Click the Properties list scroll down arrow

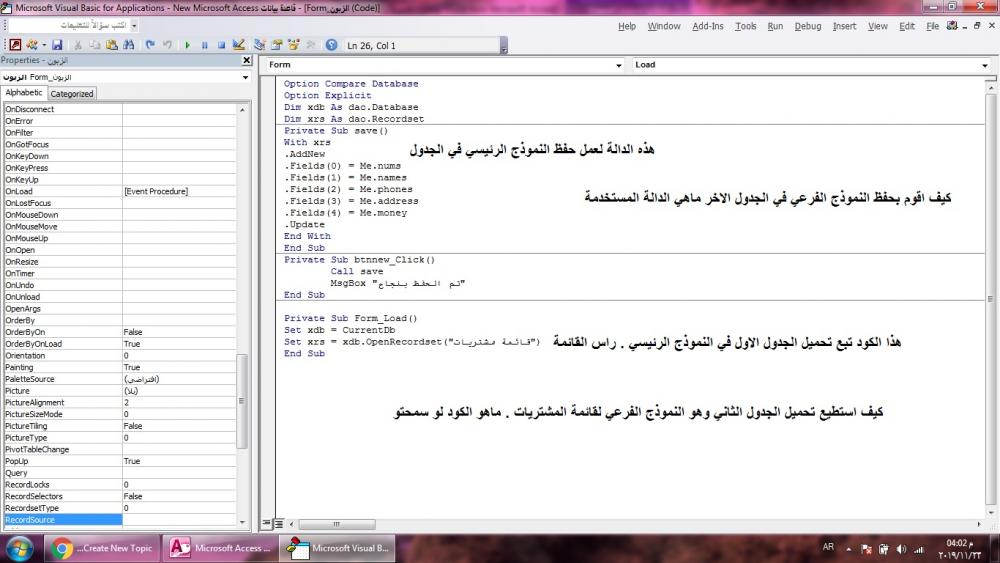(242, 522)
